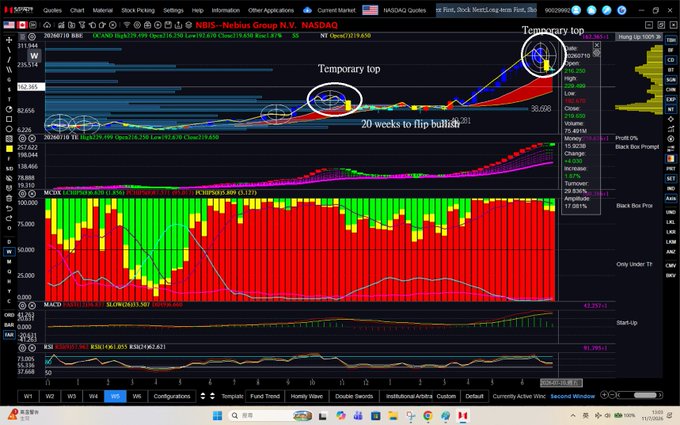The width and height of the screenshot is (680, 425).
Task: Expand the Hung Up 100% panel
Action: point(639,37)
